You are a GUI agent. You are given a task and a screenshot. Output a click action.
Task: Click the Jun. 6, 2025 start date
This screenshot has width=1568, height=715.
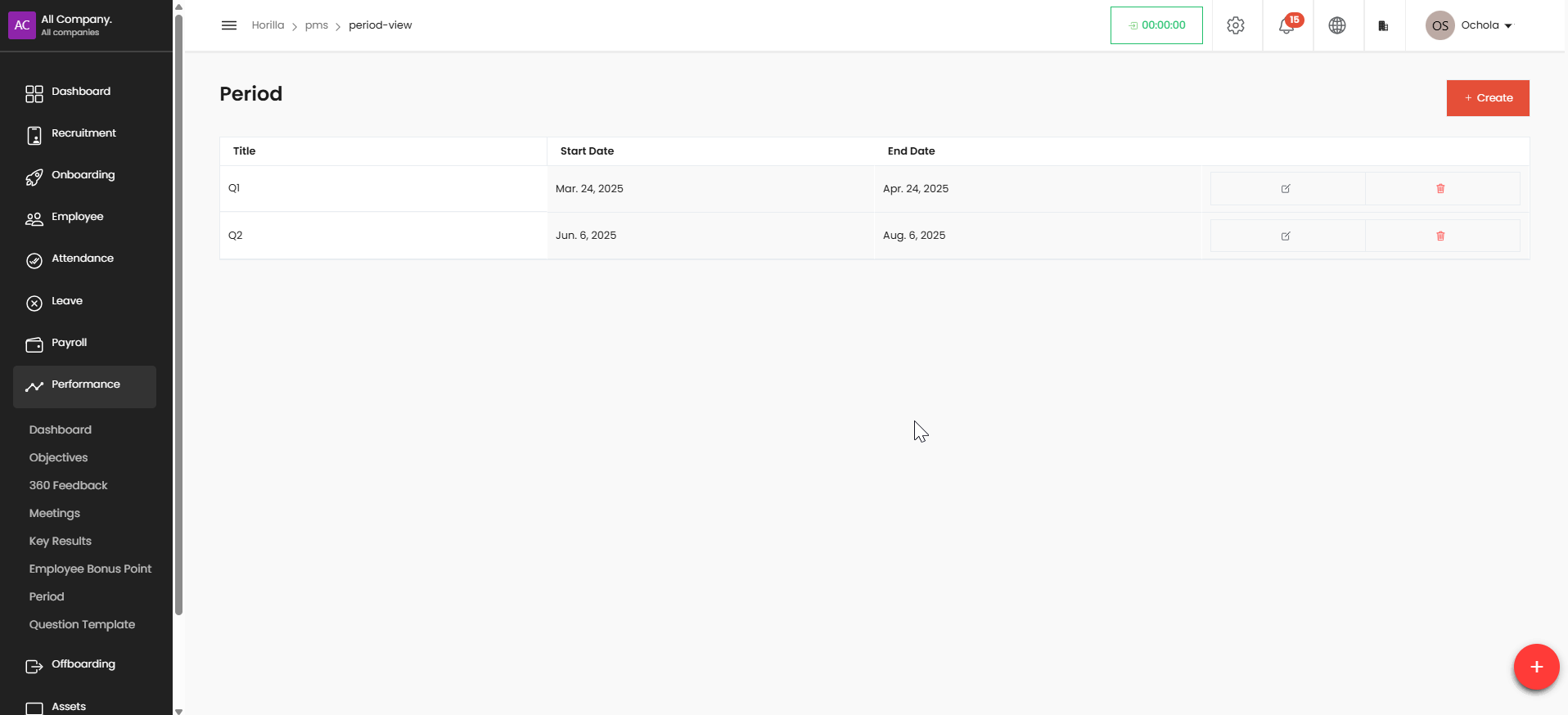click(586, 236)
